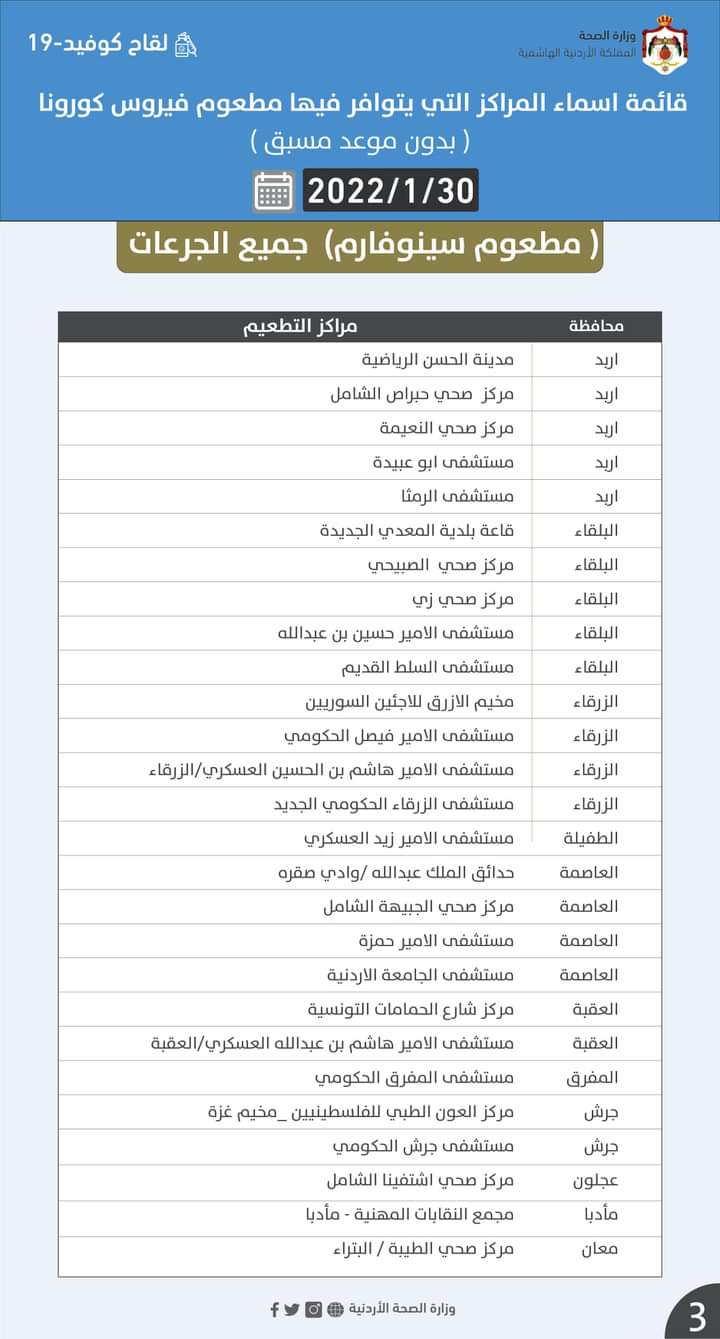
Task: Click the vaccine syringe icon at top
Action: click(x=186, y=45)
